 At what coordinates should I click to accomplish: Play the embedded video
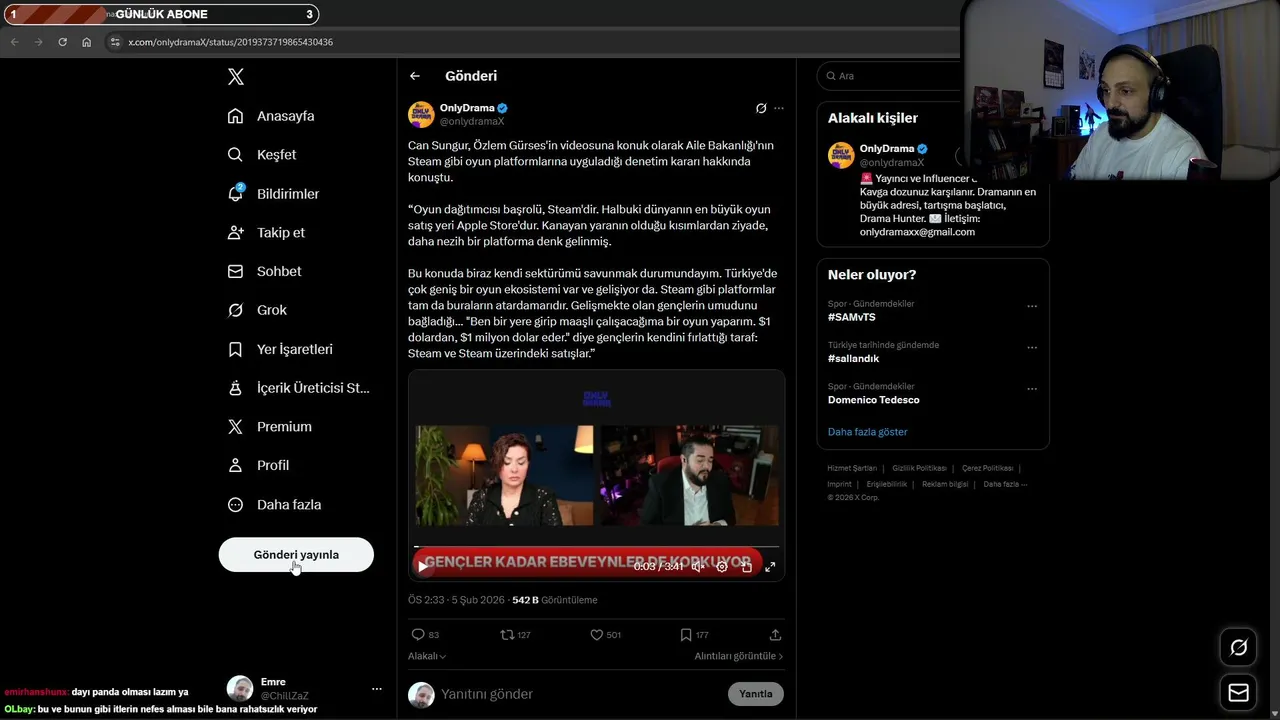(x=423, y=566)
